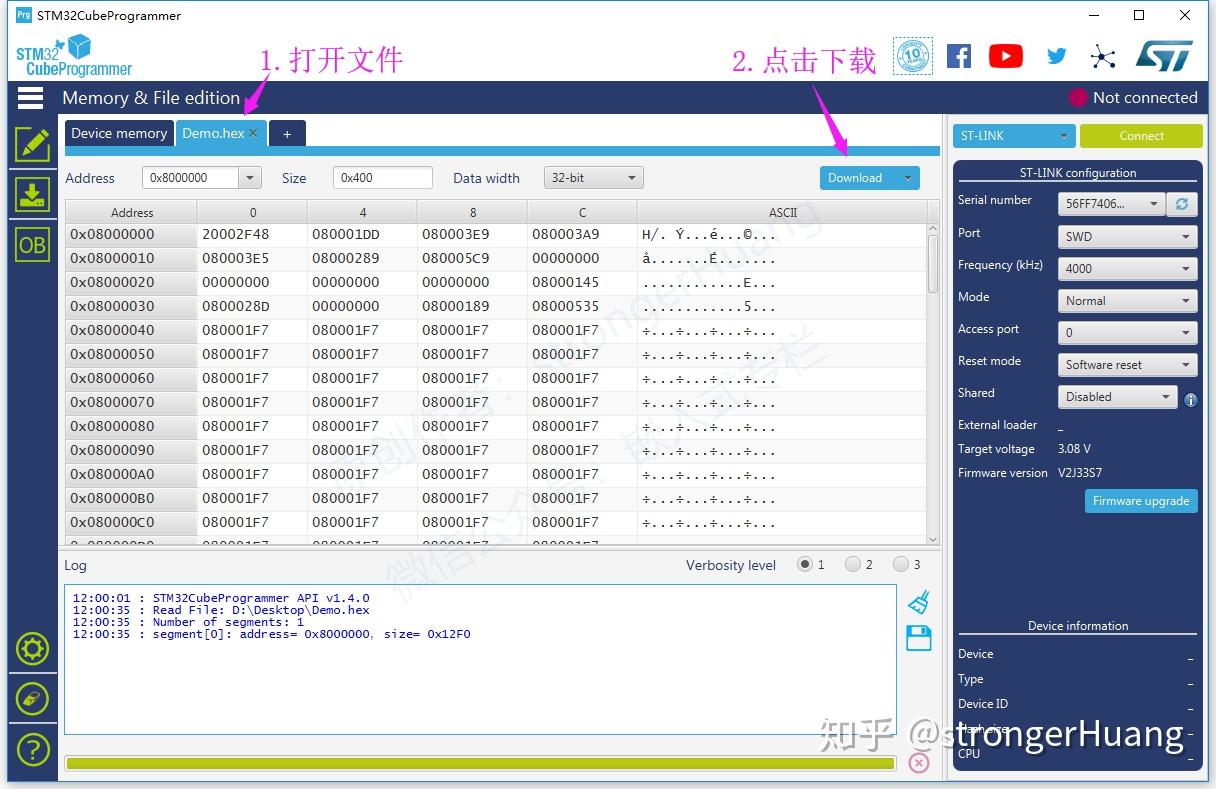The height and width of the screenshot is (789, 1216).
Task: Open the Option Bytes OB panel
Action: (x=32, y=244)
